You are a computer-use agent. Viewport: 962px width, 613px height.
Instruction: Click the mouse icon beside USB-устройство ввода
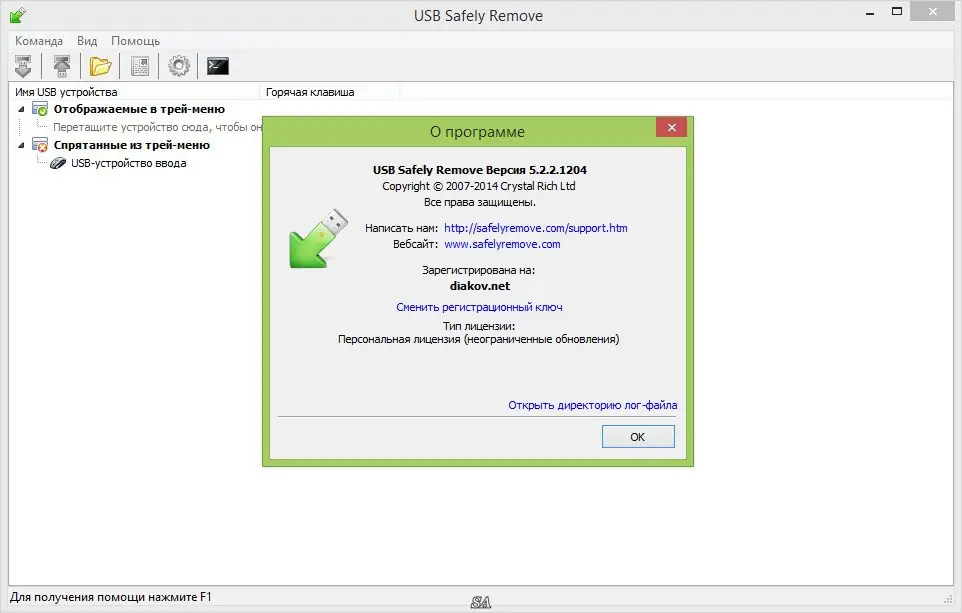click(58, 163)
